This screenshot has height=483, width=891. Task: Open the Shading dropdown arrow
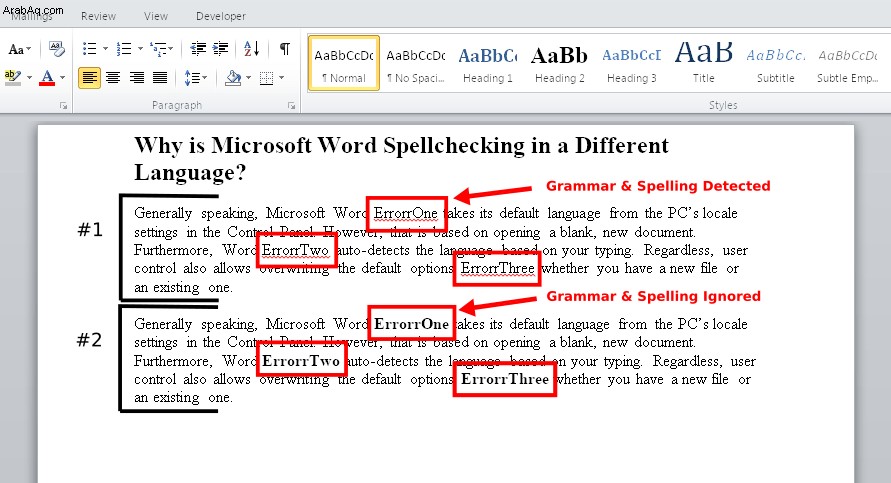click(248, 77)
